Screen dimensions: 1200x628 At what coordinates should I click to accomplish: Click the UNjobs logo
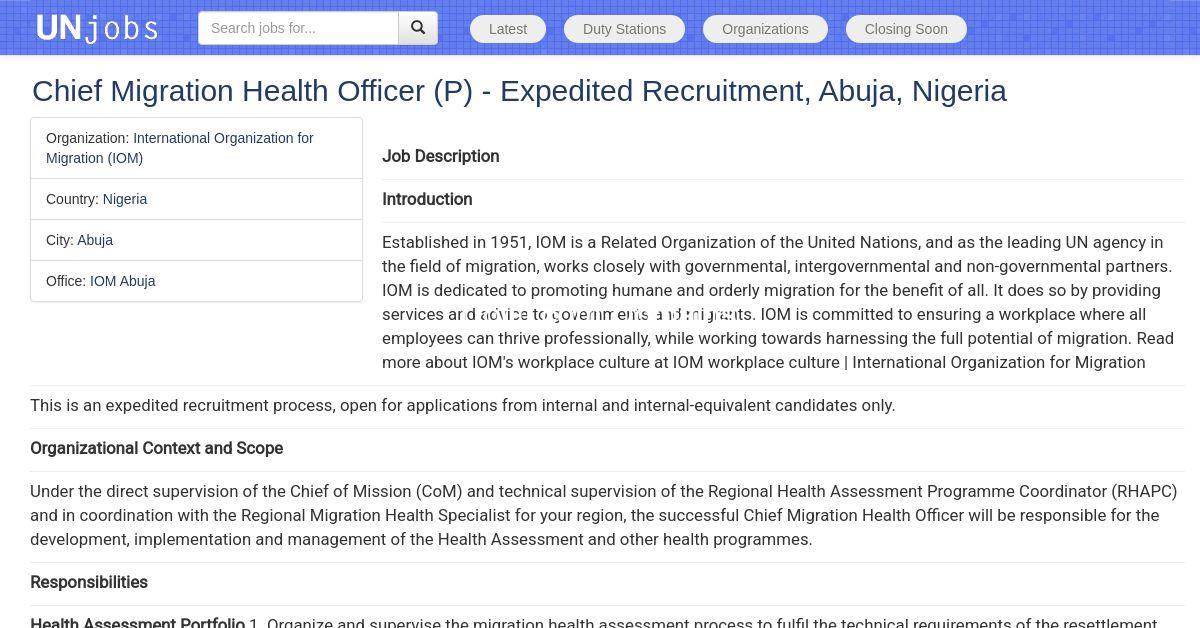97,28
